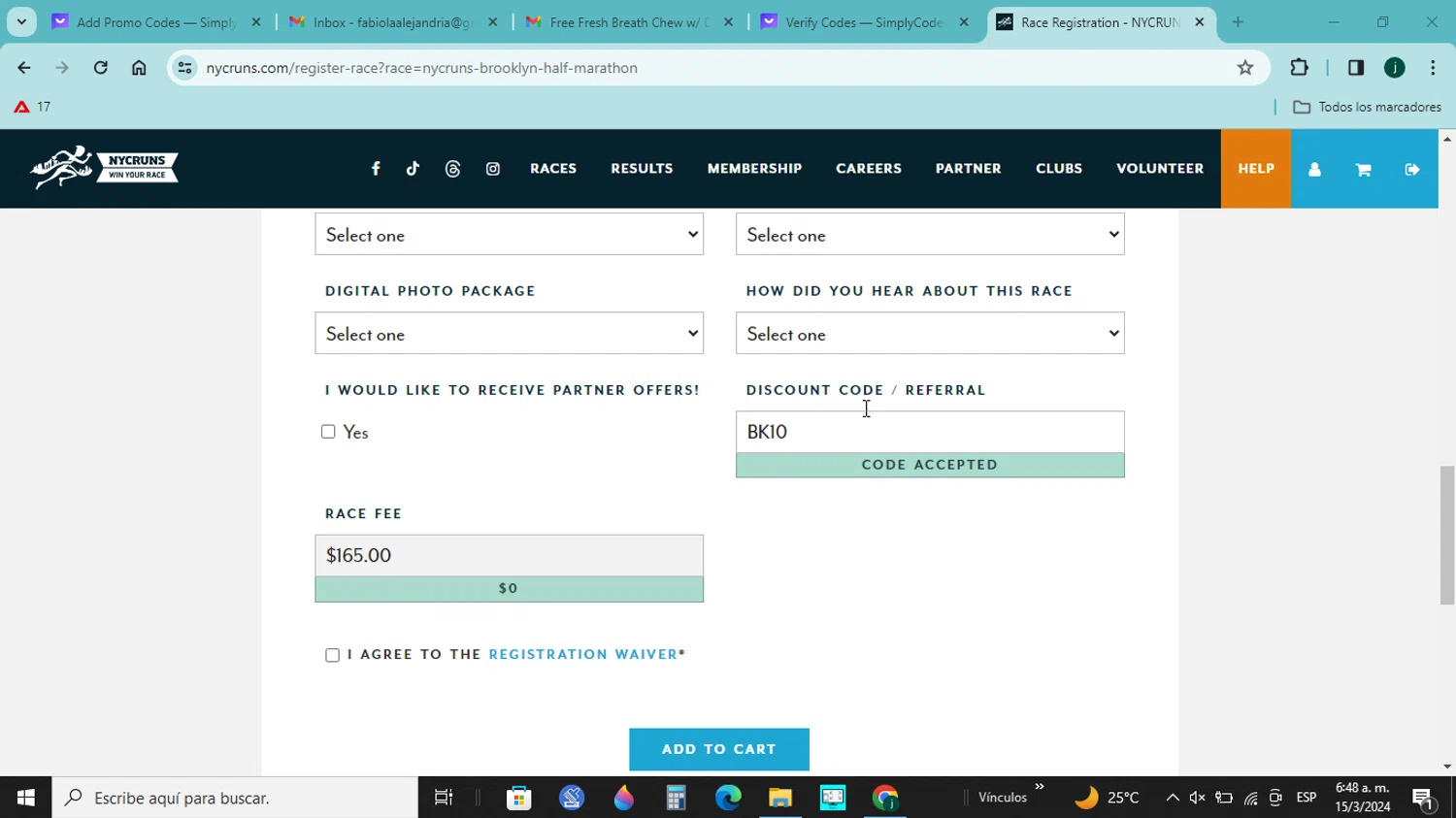The width and height of the screenshot is (1456, 818).
Task: Open the PARTNER menu item
Action: [968, 169]
